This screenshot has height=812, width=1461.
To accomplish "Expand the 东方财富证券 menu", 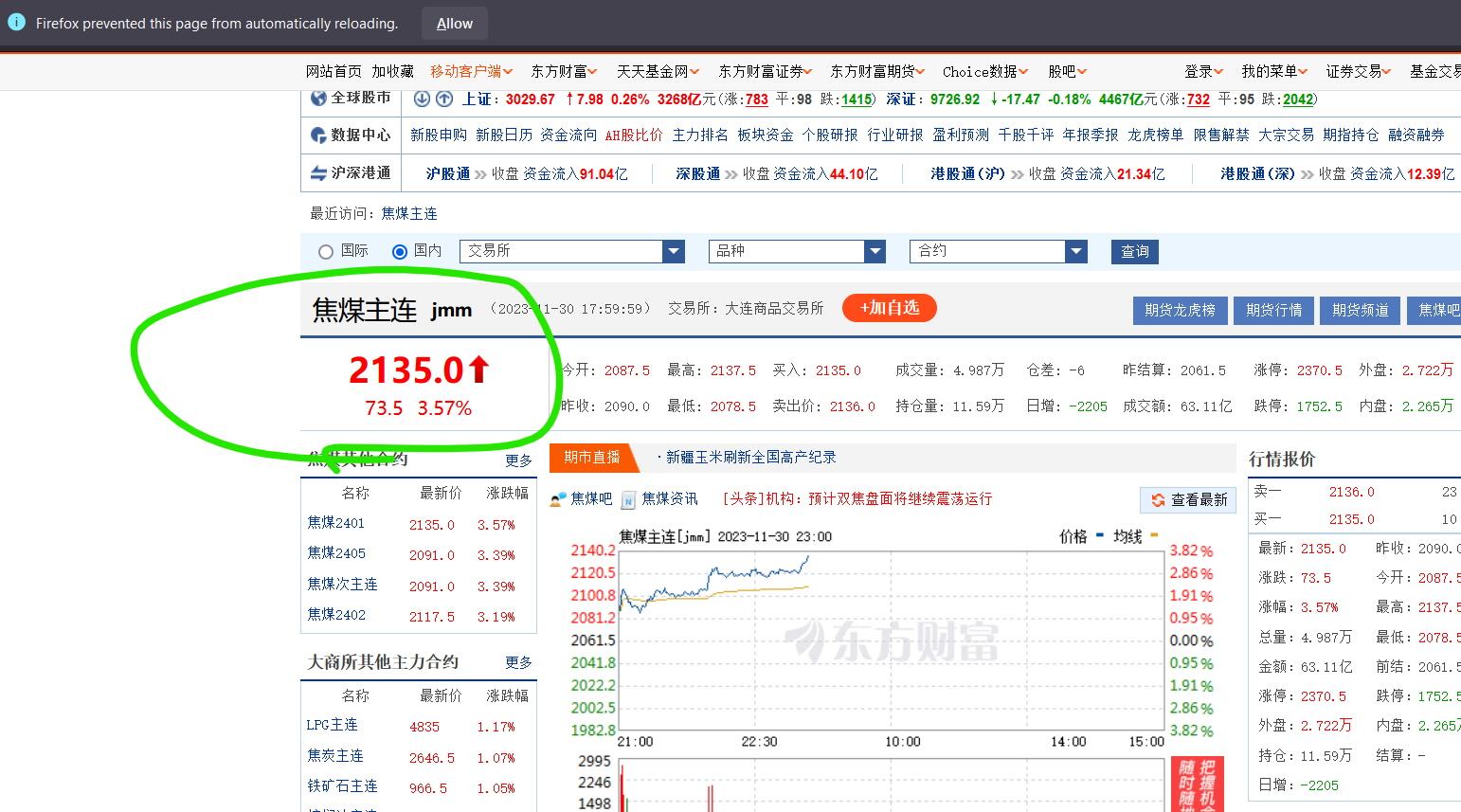I will pos(765,71).
